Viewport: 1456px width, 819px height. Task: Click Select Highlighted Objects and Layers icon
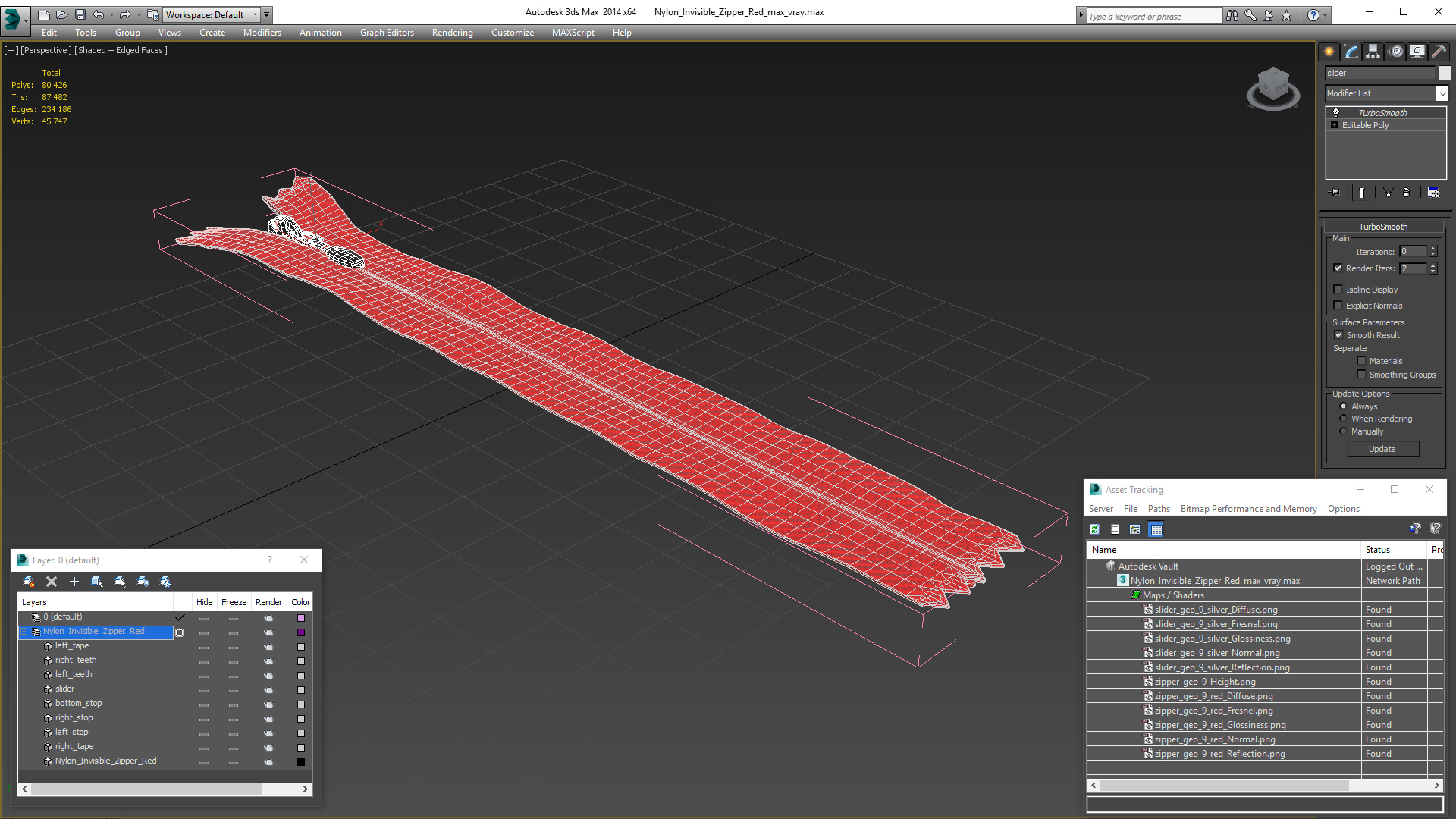coord(97,582)
